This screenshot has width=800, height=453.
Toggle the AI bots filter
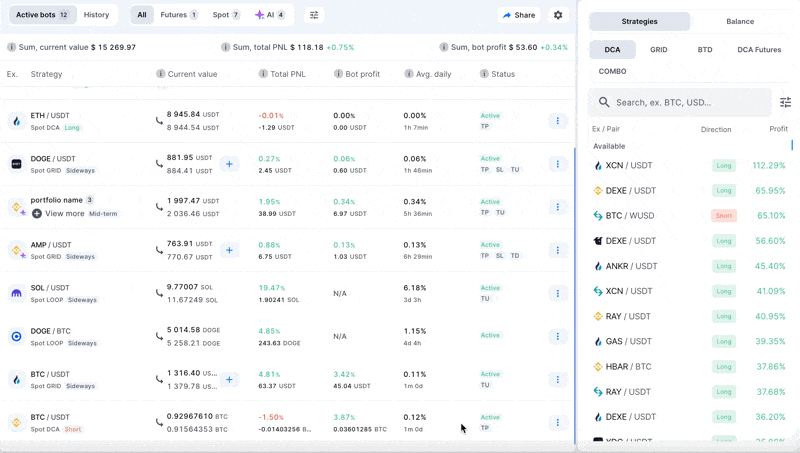coord(269,15)
